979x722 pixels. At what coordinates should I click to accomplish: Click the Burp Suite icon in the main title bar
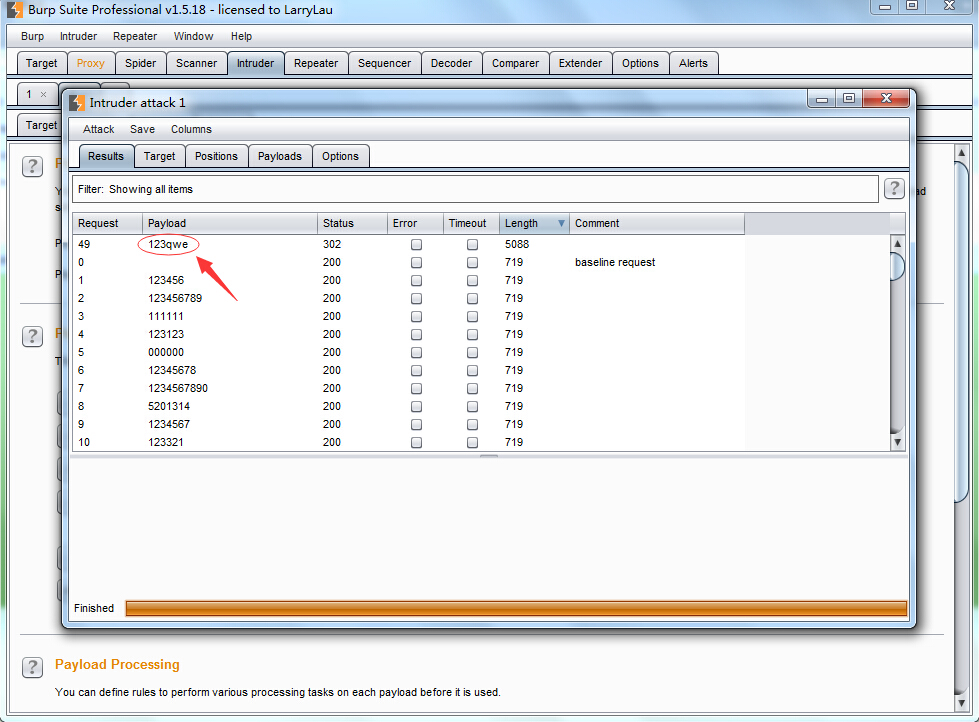14,9
